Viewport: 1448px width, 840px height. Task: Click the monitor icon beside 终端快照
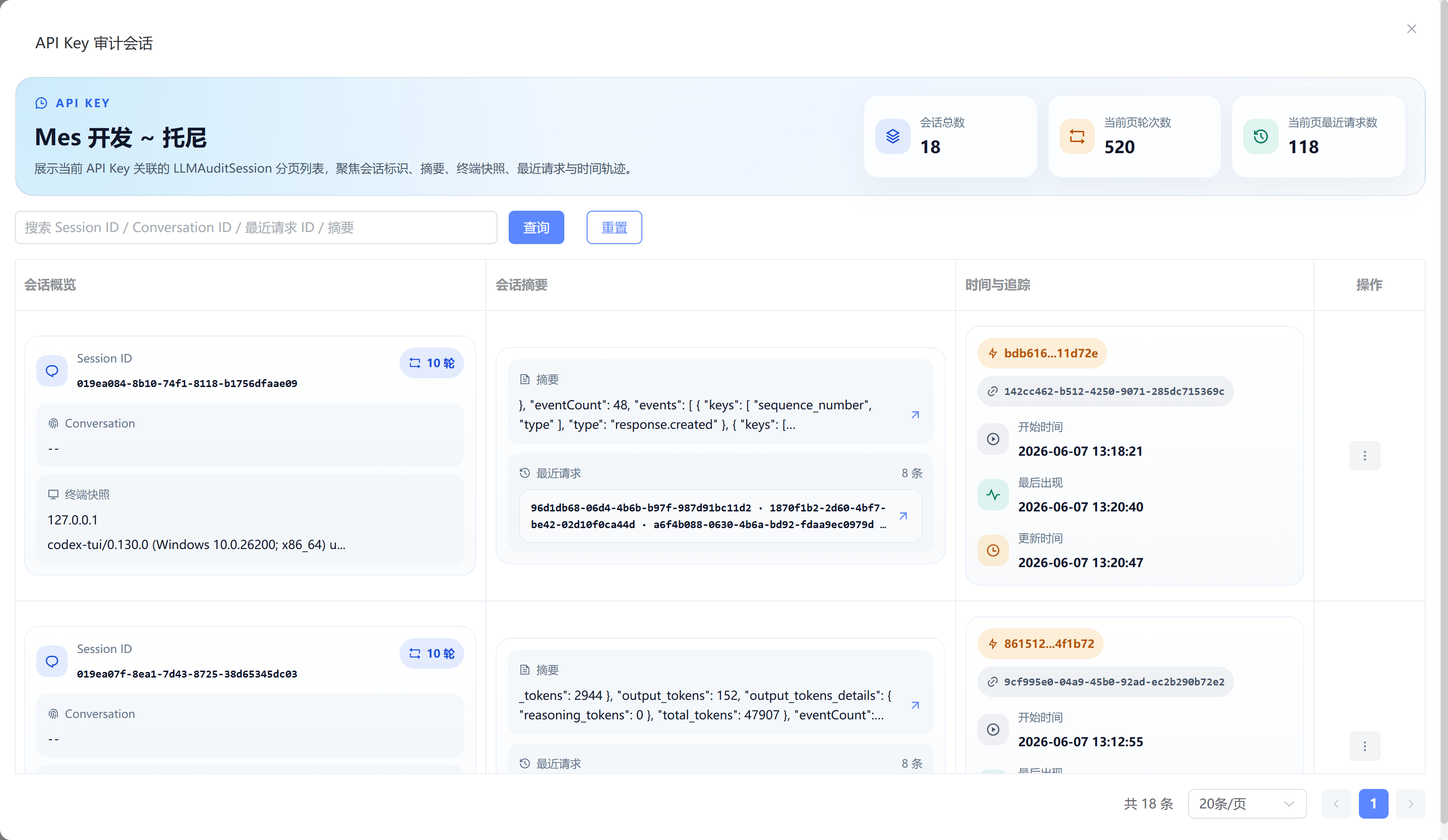tap(53, 494)
